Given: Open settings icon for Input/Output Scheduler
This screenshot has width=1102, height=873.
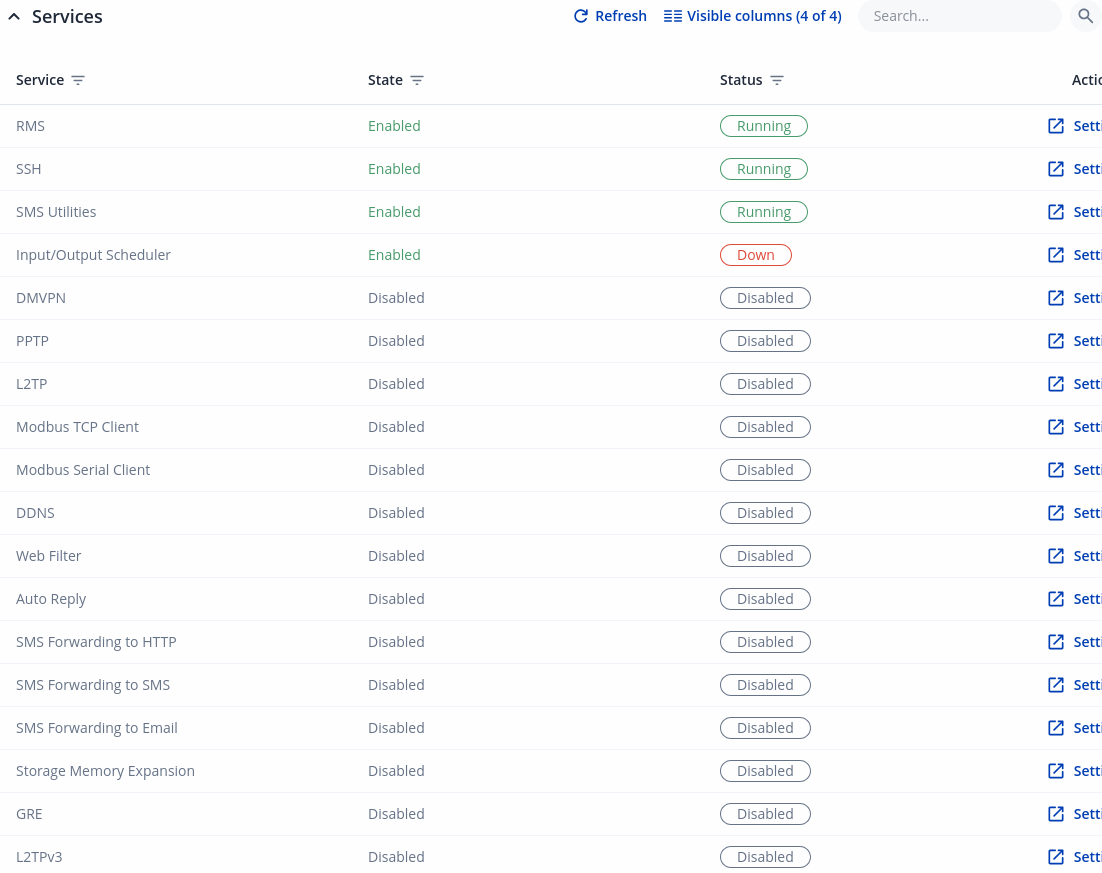Looking at the screenshot, I should (1056, 255).
